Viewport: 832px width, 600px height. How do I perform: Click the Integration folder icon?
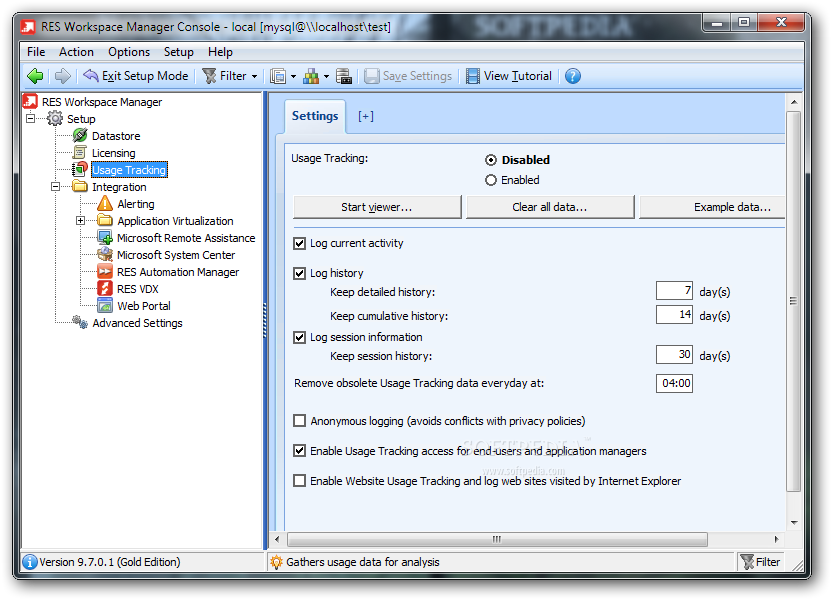(80, 187)
